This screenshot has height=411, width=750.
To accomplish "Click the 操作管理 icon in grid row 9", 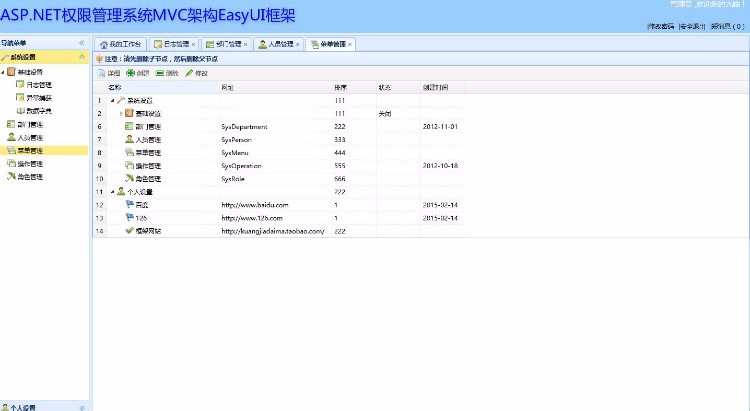I will coord(129,165).
